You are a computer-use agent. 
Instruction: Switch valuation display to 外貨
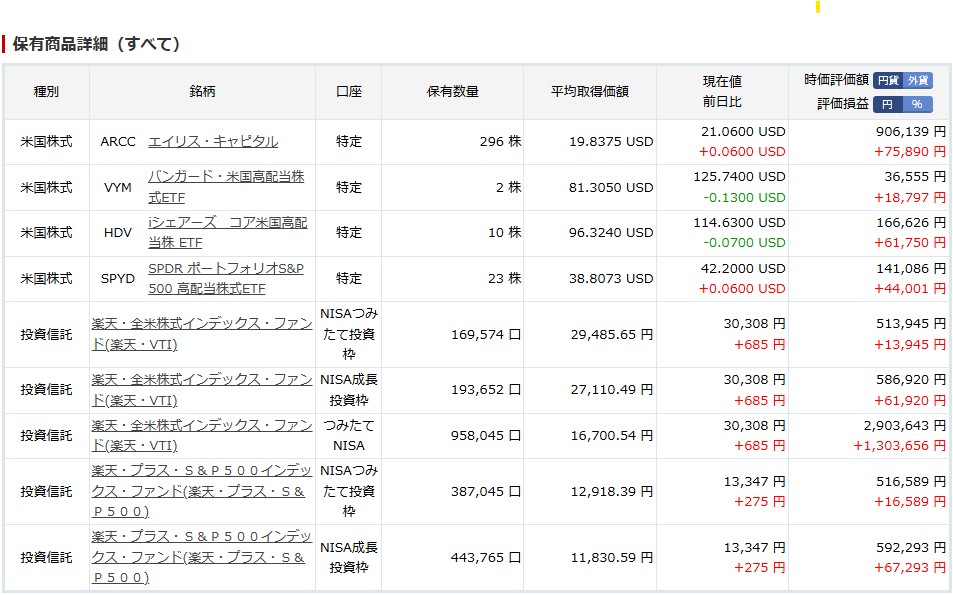(918, 80)
